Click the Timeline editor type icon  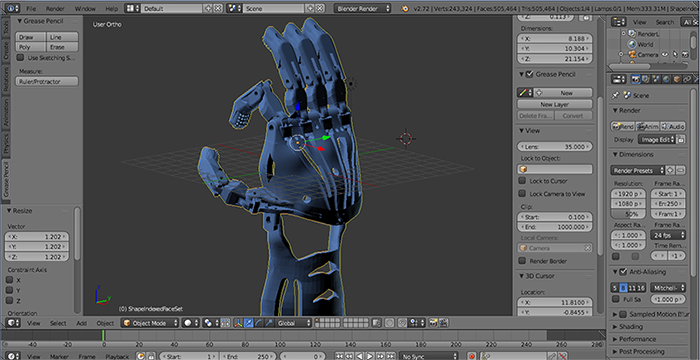tap(12, 356)
